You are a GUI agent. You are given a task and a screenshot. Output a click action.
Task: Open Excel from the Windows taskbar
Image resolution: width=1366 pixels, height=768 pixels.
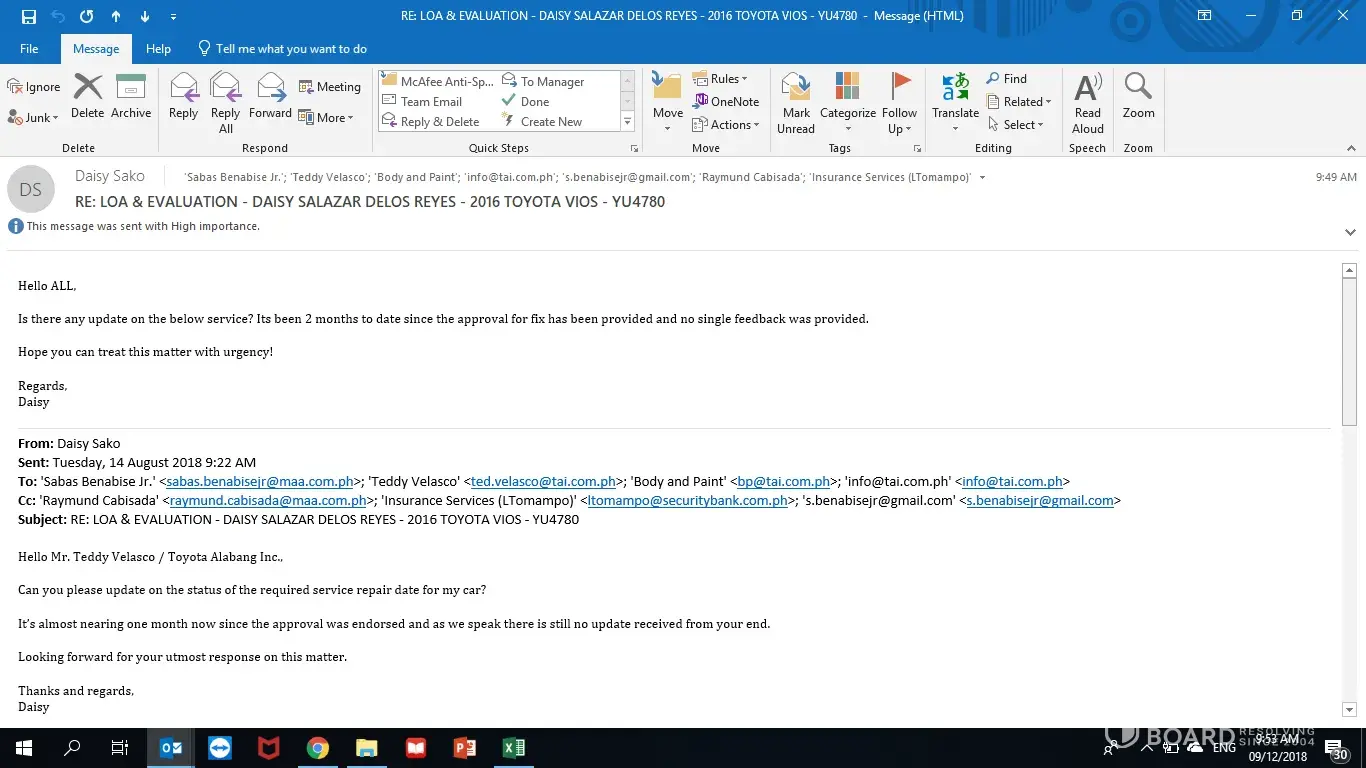[513, 748]
